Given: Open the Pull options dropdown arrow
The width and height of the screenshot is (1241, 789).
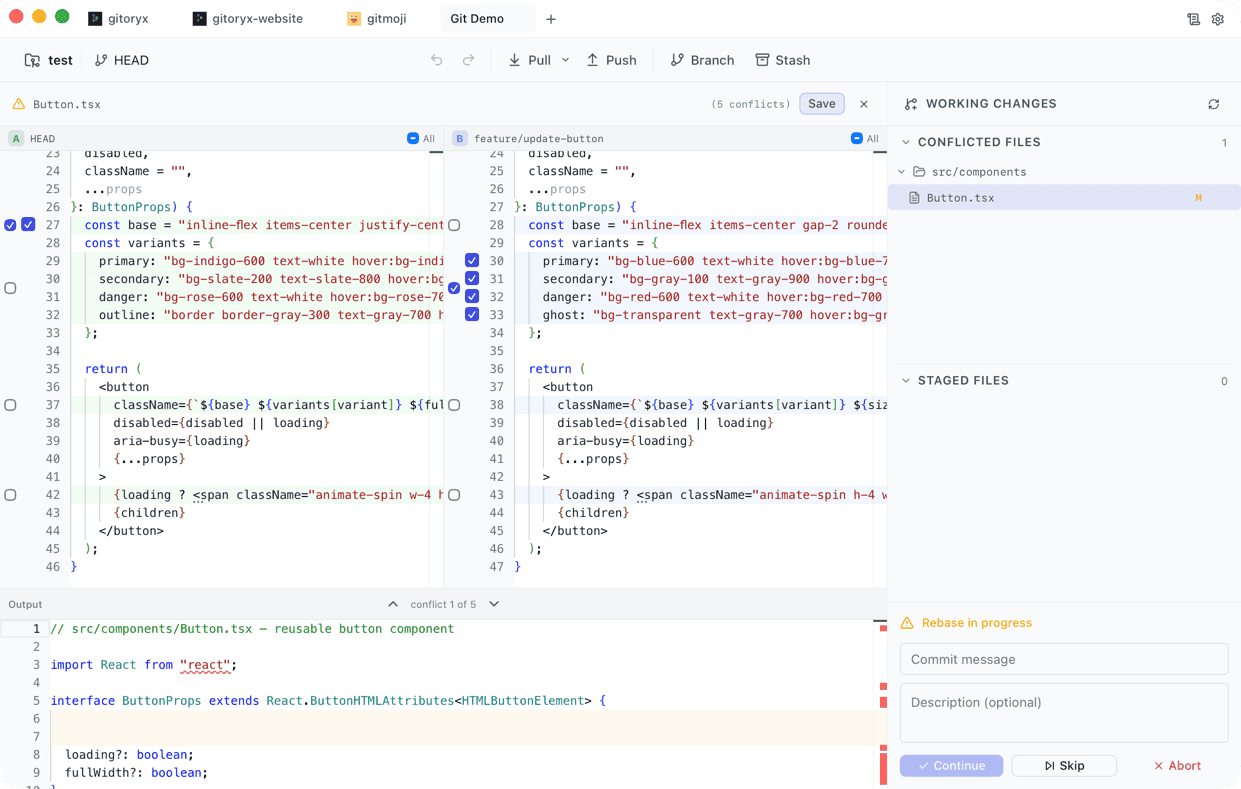Looking at the screenshot, I should click(x=565, y=60).
